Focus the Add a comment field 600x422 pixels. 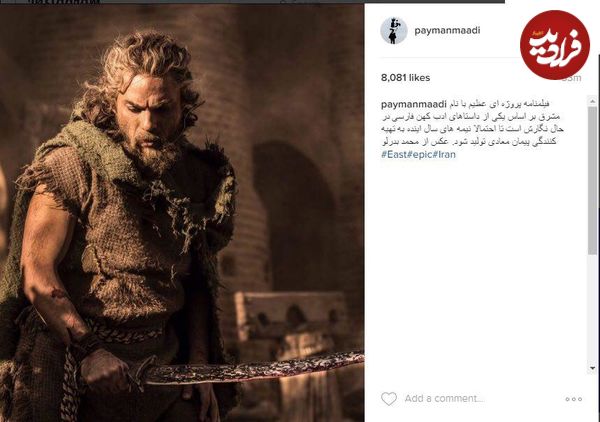tap(445, 399)
